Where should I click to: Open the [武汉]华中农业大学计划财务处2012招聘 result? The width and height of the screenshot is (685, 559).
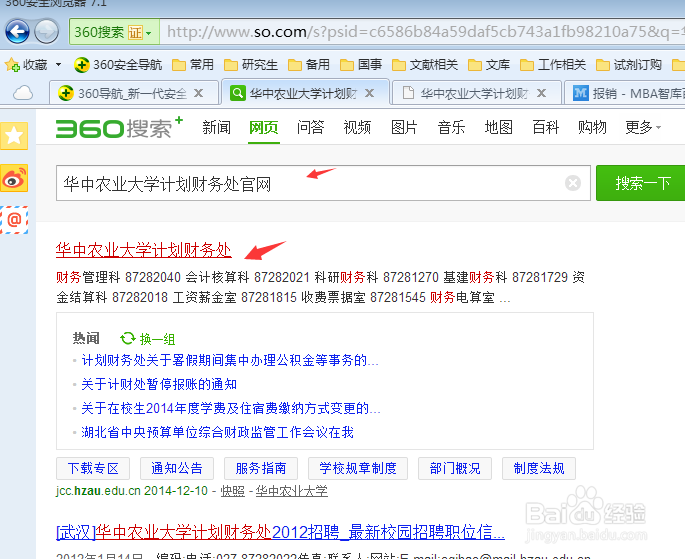280,532
